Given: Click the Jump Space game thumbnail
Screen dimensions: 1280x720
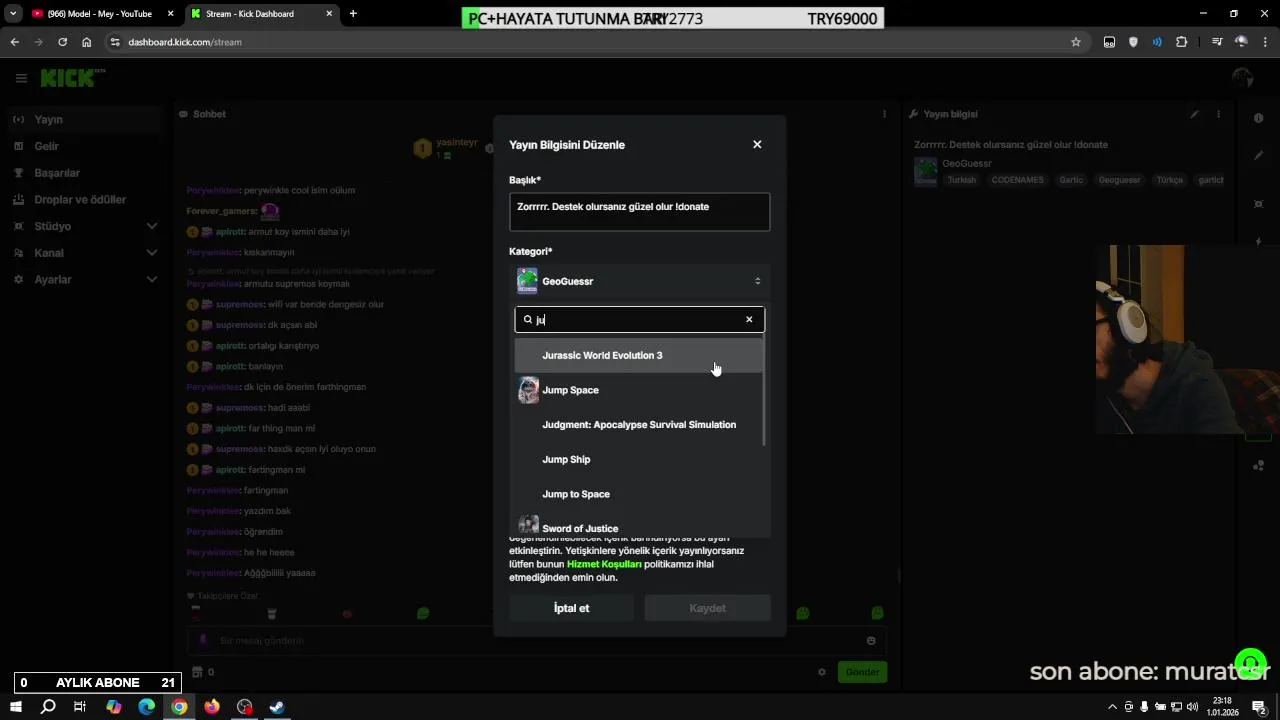Looking at the screenshot, I should pyautogui.click(x=528, y=390).
